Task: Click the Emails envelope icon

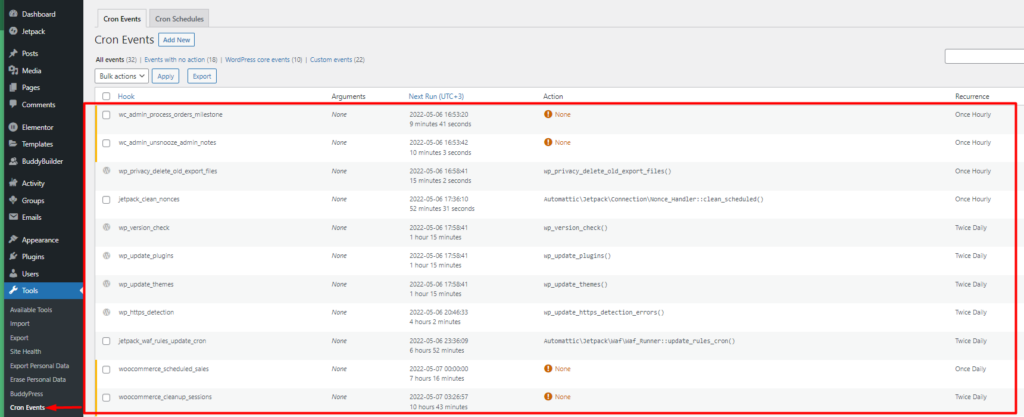Action: (x=12, y=217)
